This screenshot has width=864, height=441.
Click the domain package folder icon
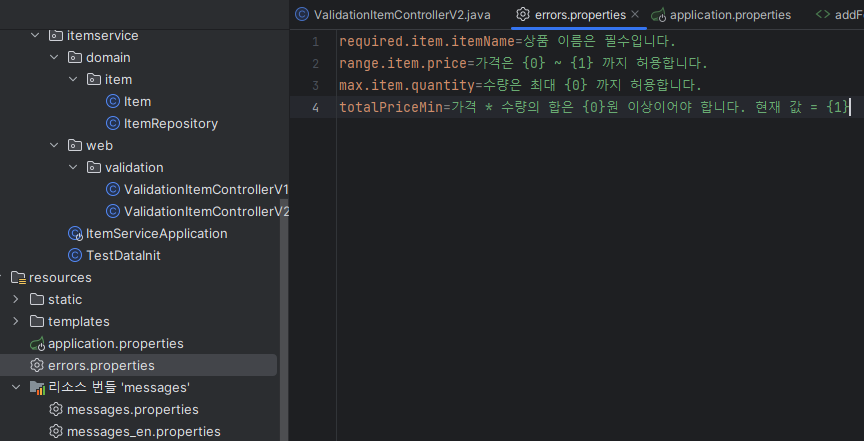click(x=75, y=57)
